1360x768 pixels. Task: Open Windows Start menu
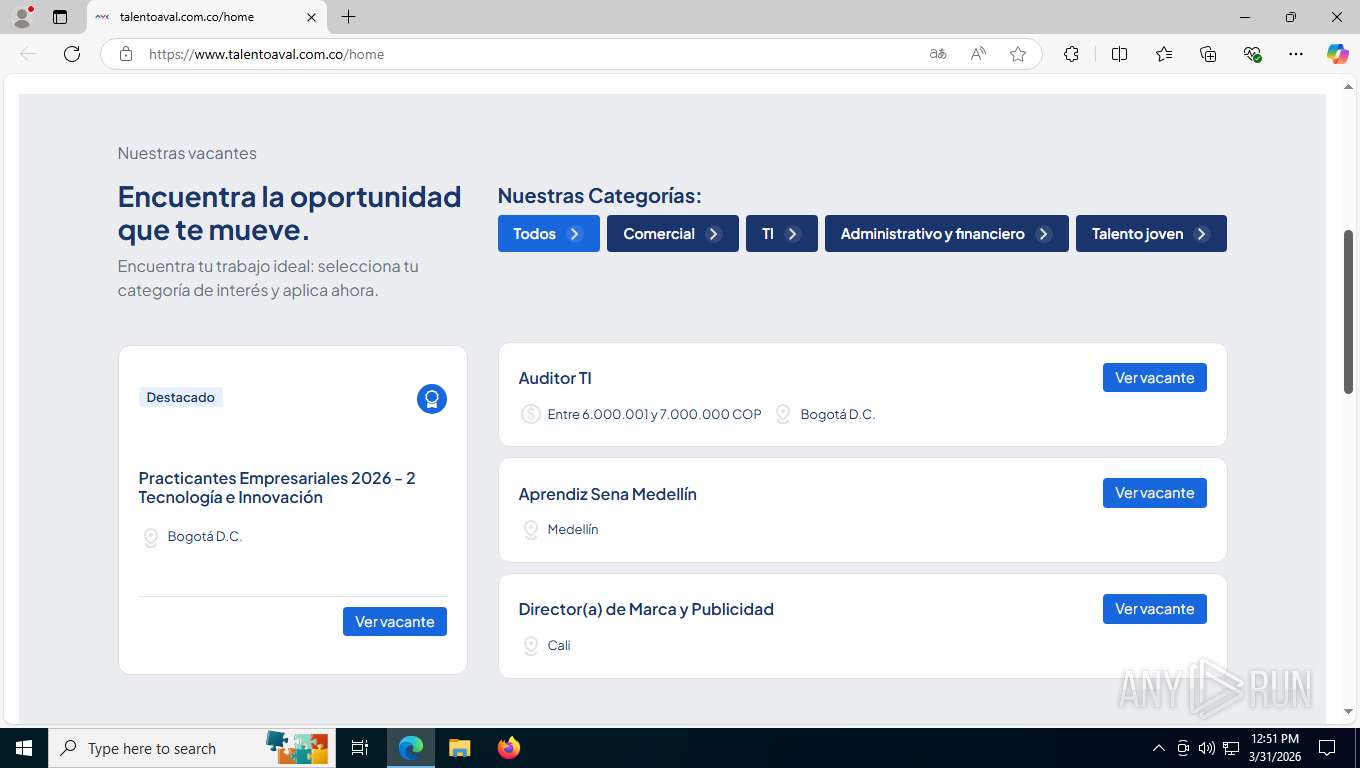(x=23, y=748)
